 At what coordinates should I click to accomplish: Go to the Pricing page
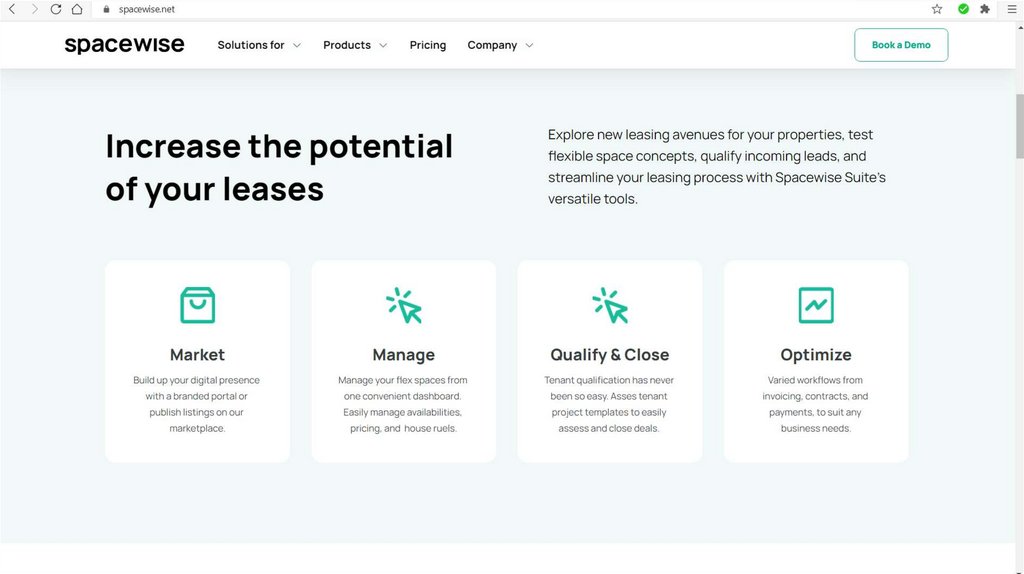tap(428, 45)
